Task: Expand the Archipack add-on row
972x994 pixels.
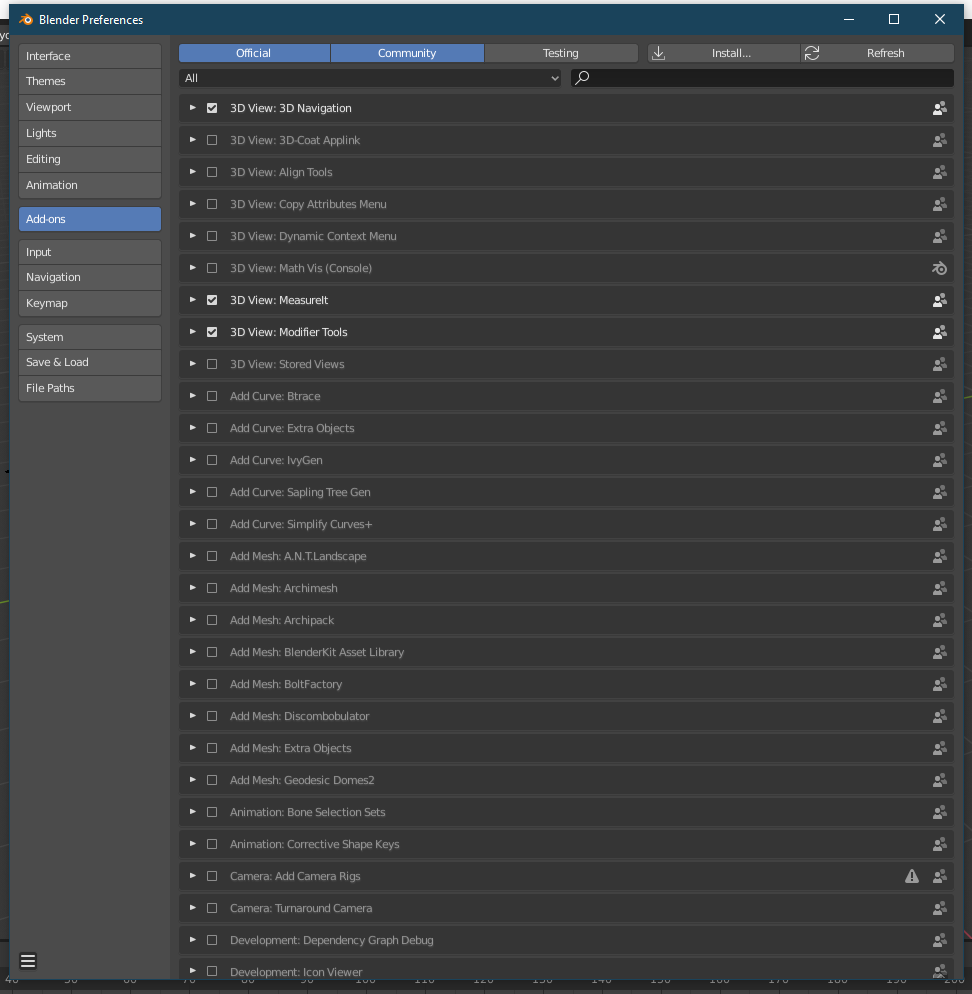Action: click(x=193, y=620)
